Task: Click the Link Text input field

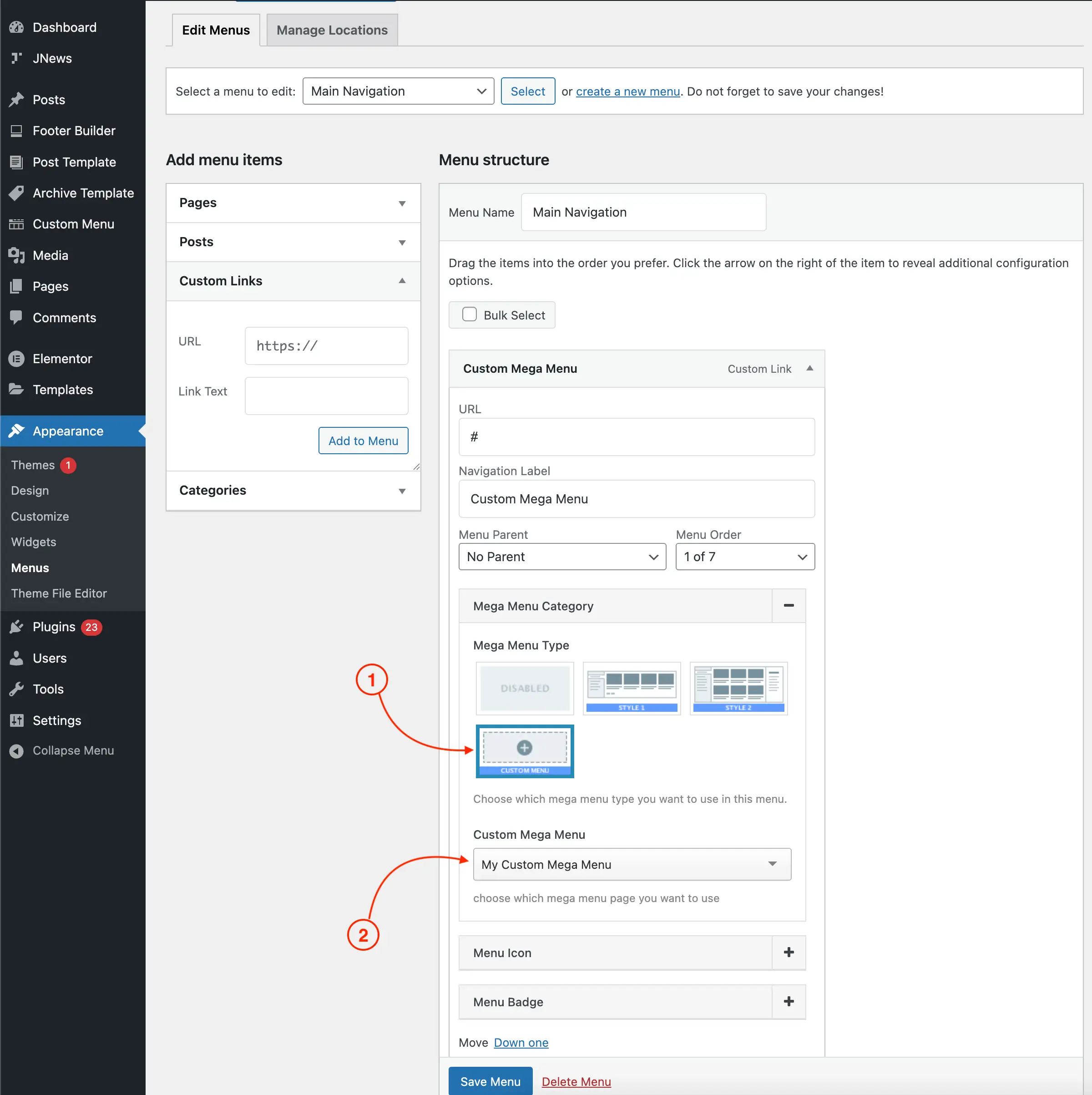Action: 326,395
